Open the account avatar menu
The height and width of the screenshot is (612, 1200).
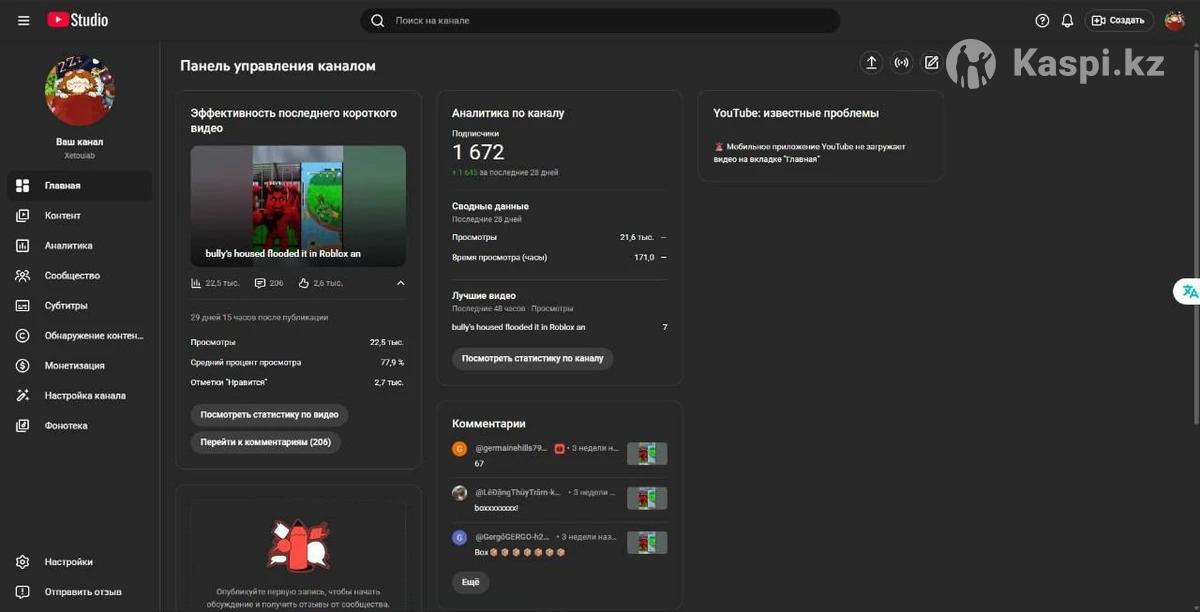coord(1174,20)
